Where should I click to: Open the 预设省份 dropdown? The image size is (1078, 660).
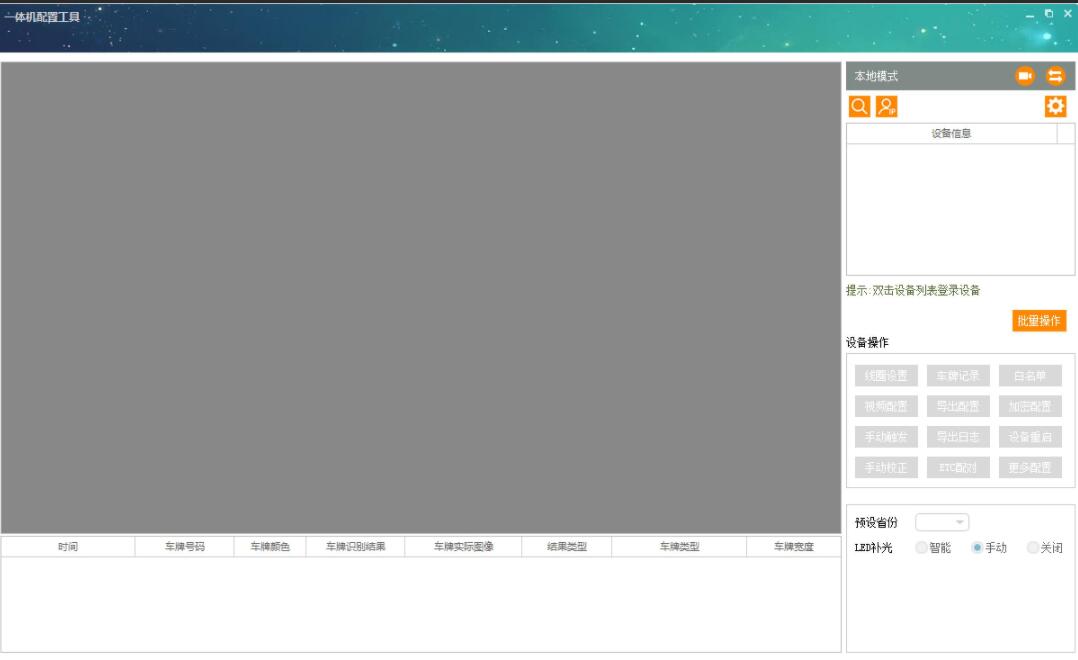pos(942,522)
